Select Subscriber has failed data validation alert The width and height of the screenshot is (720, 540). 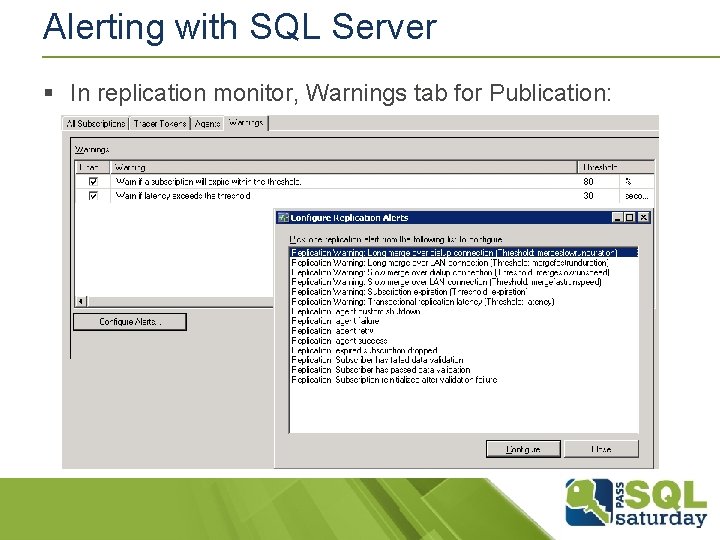point(377,360)
